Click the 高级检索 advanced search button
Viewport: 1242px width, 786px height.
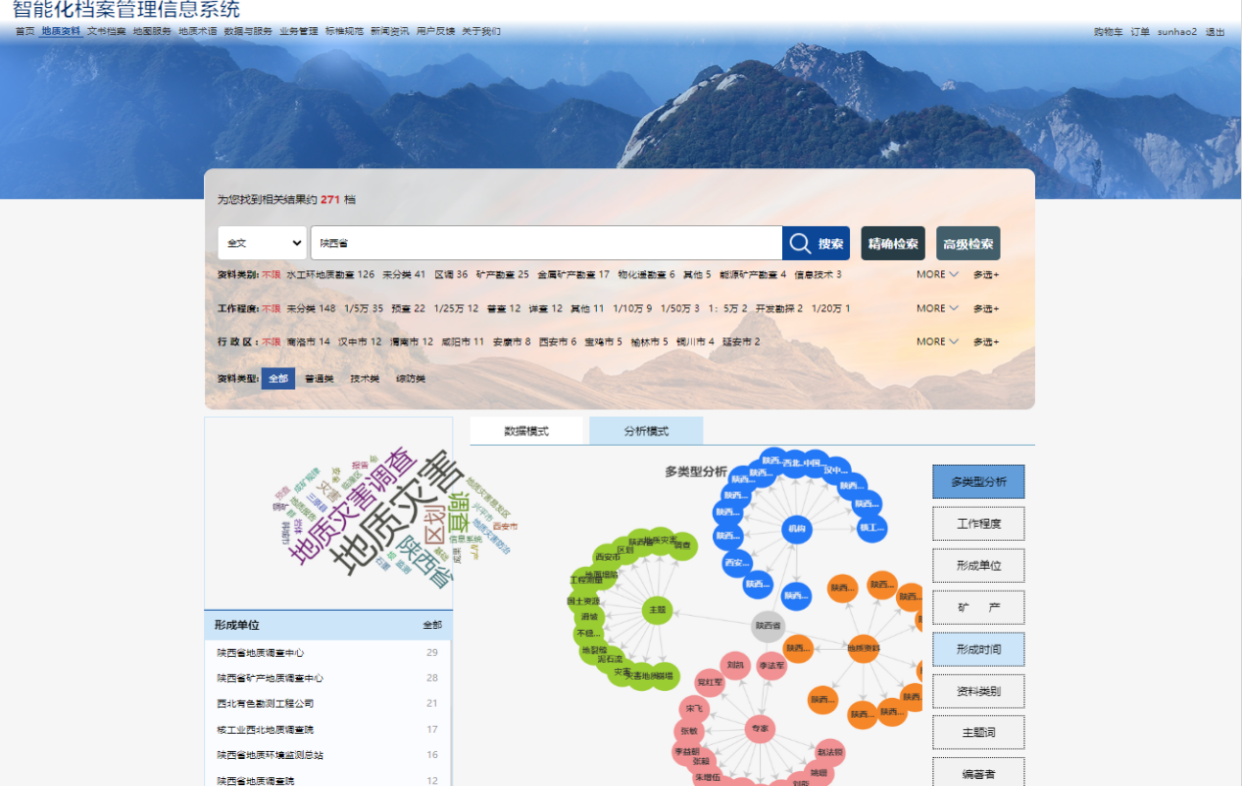[968, 243]
